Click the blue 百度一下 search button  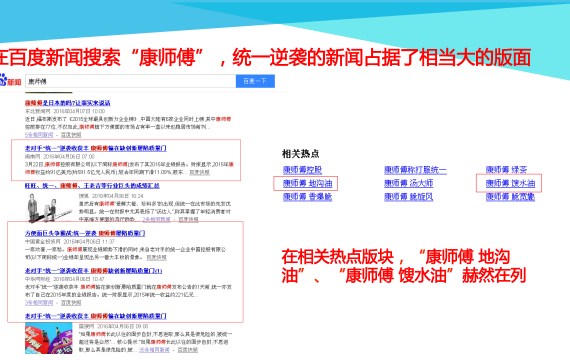tap(255, 81)
